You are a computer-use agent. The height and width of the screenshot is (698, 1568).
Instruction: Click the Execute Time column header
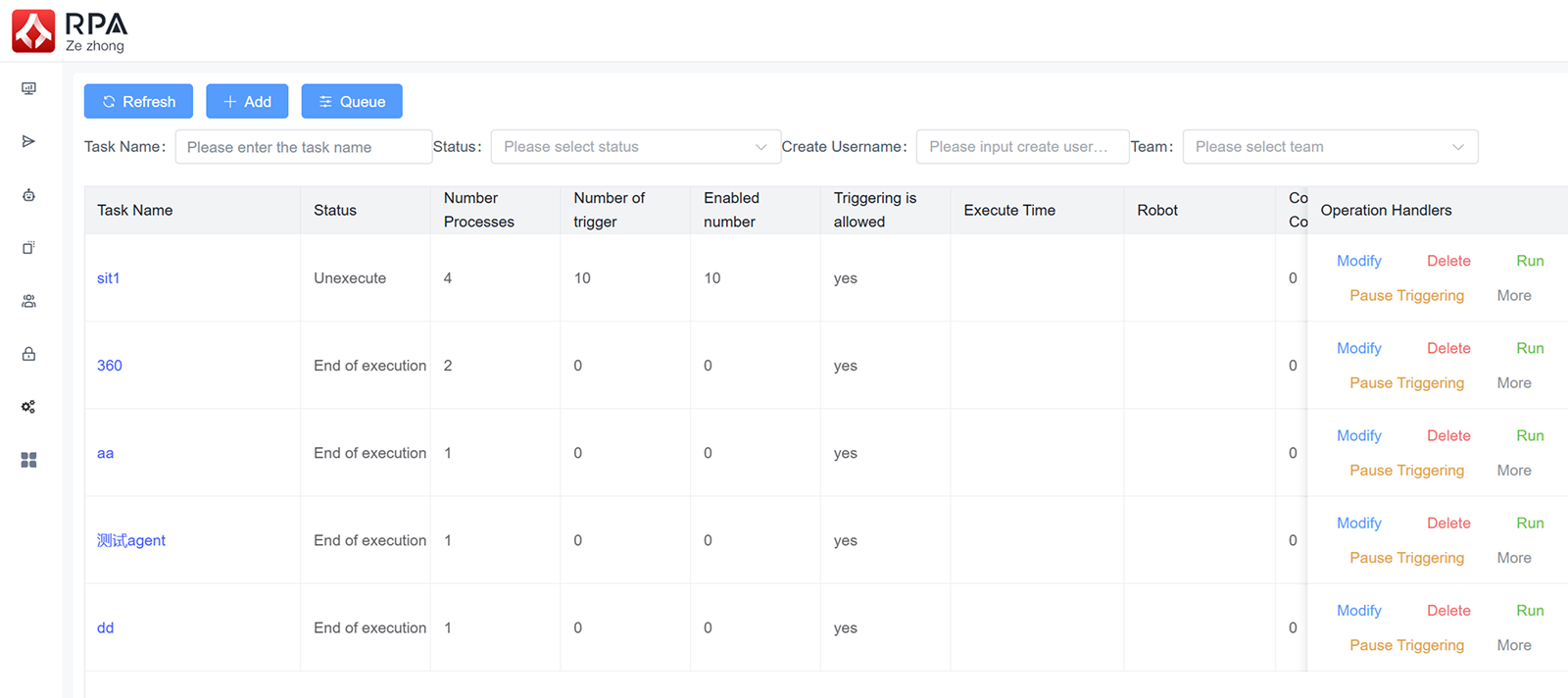point(1037,210)
